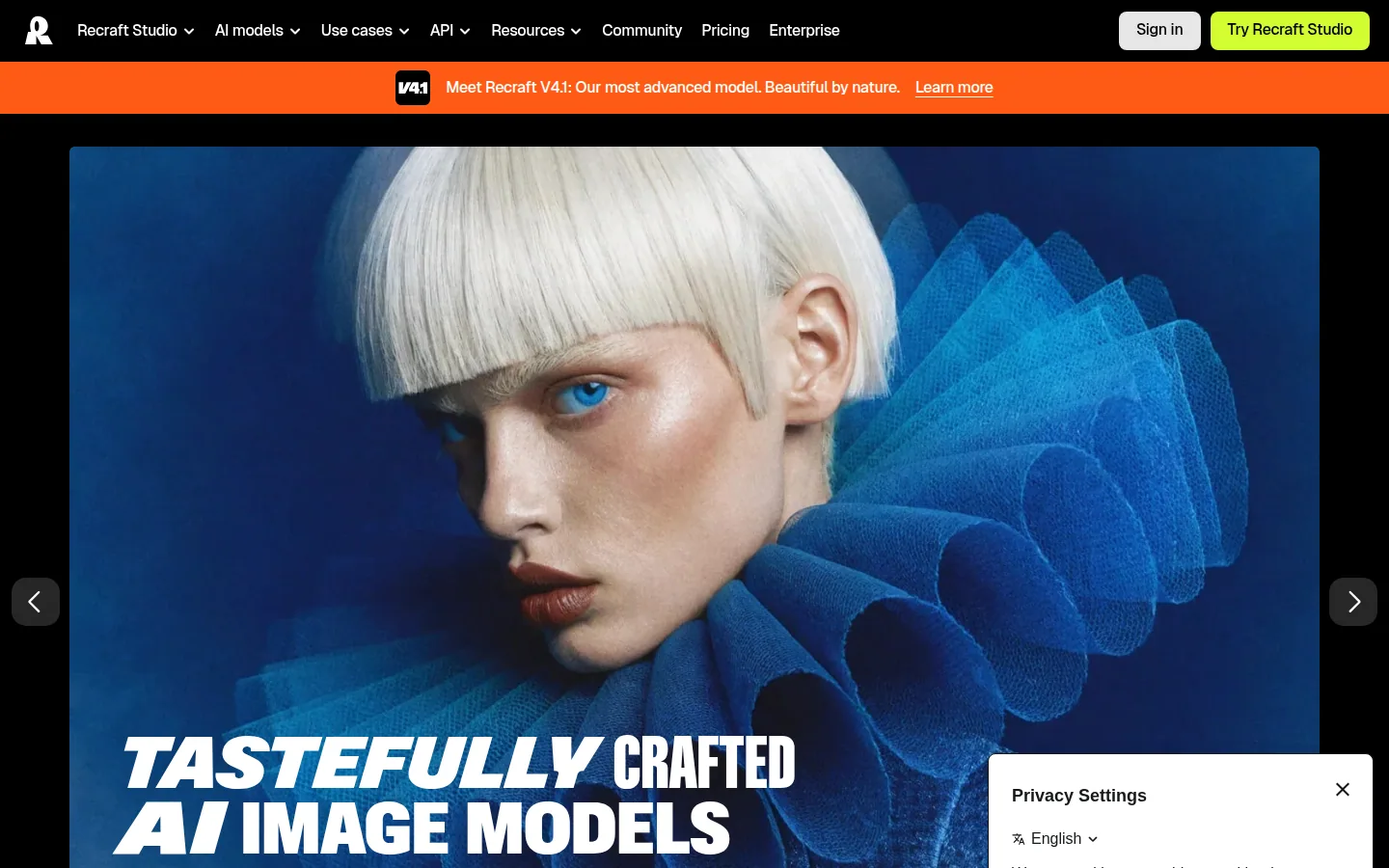The height and width of the screenshot is (868, 1389).
Task: Navigate to Pricing
Action: tap(725, 31)
